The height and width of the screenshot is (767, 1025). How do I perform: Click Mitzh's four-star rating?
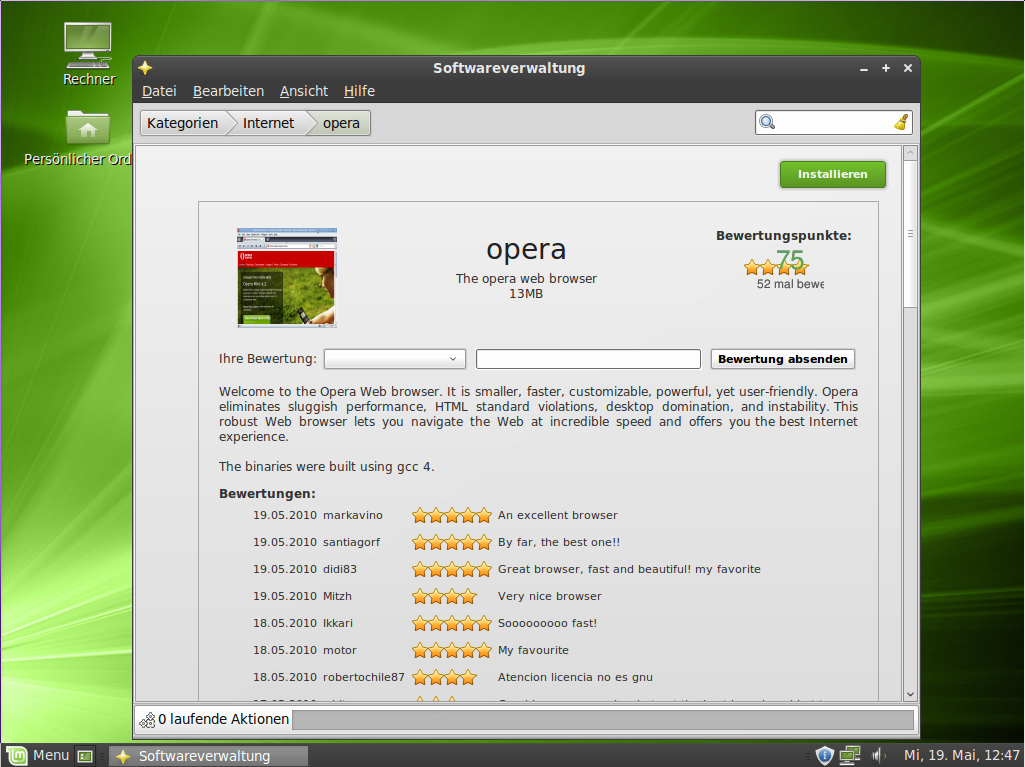coord(444,596)
